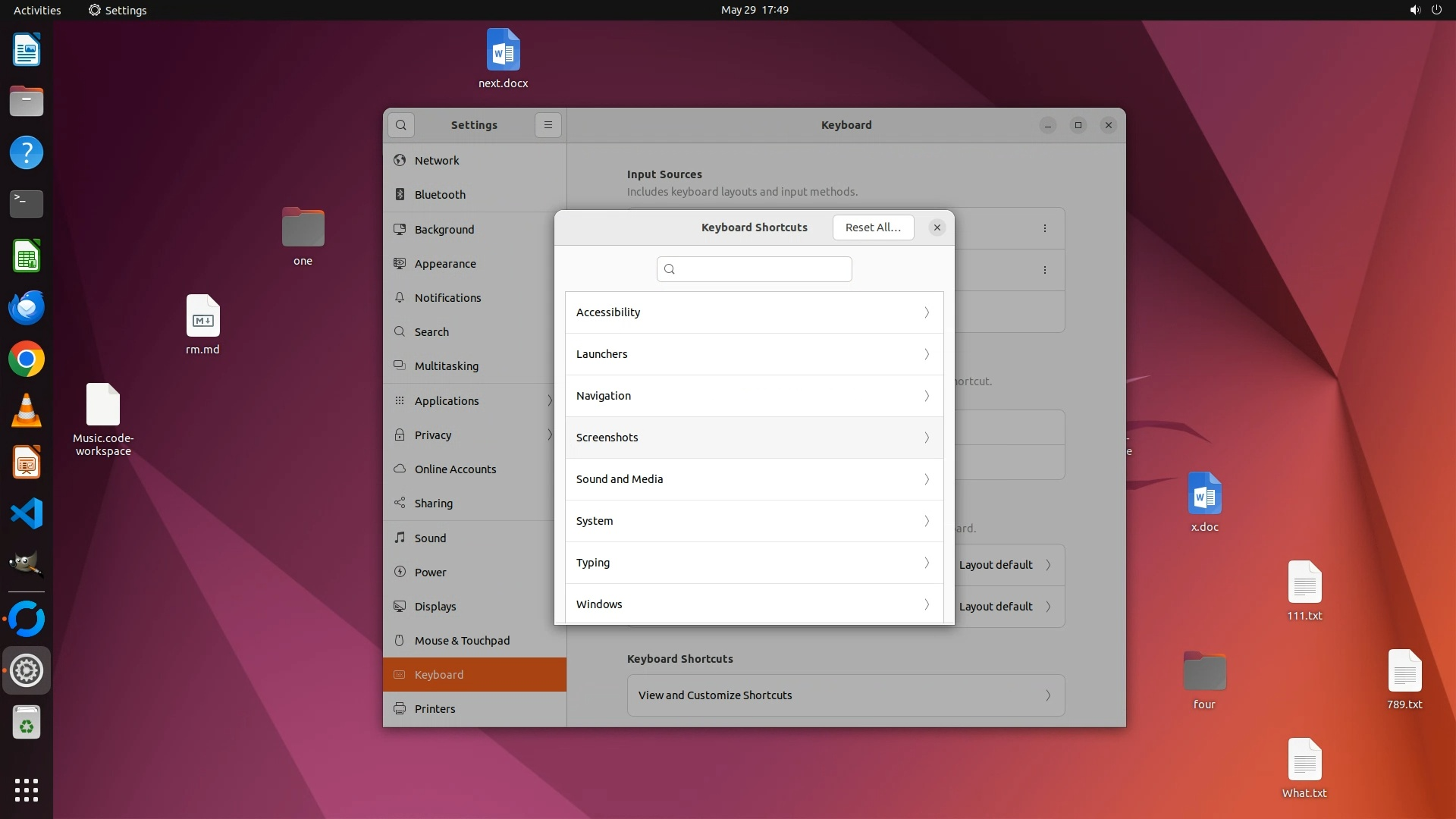Expand the Accessibility shortcuts category
This screenshot has height=819, width=1456.
[x=754, y=312]
